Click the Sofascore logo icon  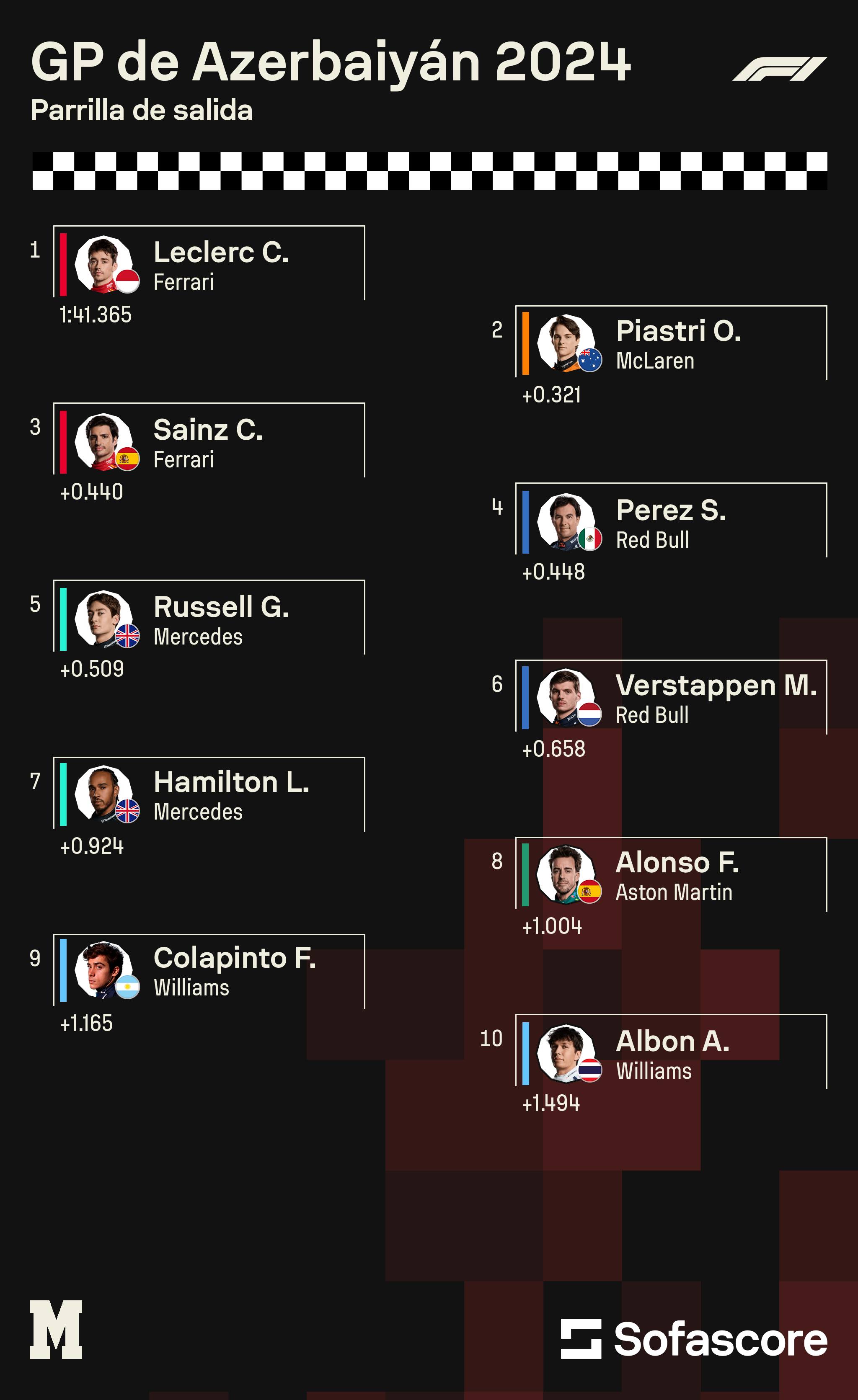click(x=580, y=1338)
